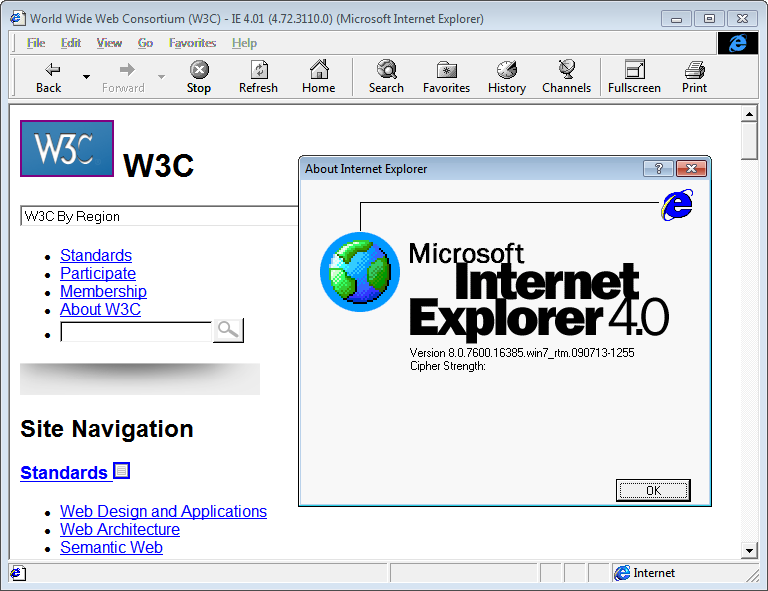The image size is (768, 591).
Task: Follow the Participate link
Action: [x=98, y=273]
